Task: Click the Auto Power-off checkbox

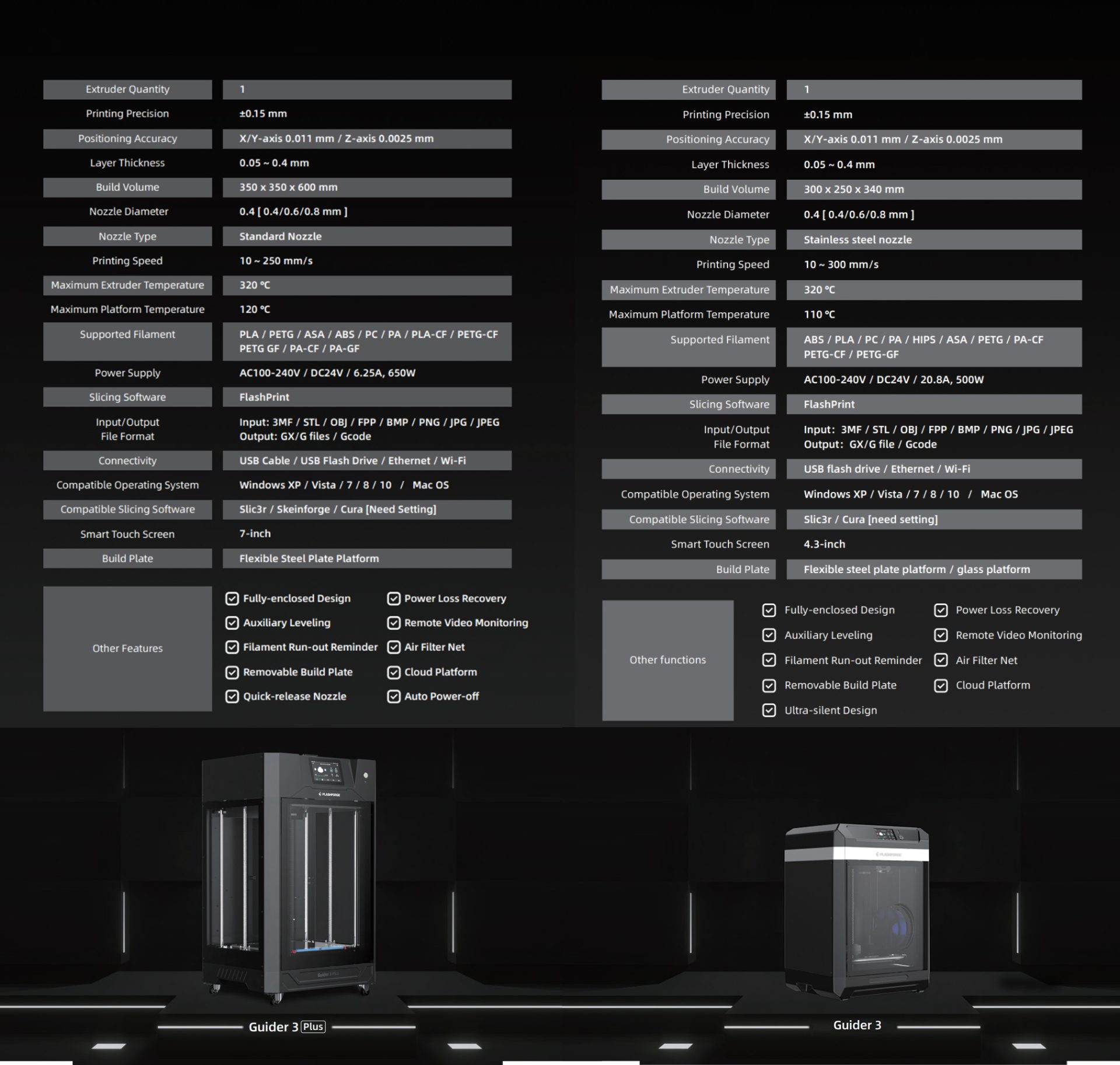Action: click(394, 696)
